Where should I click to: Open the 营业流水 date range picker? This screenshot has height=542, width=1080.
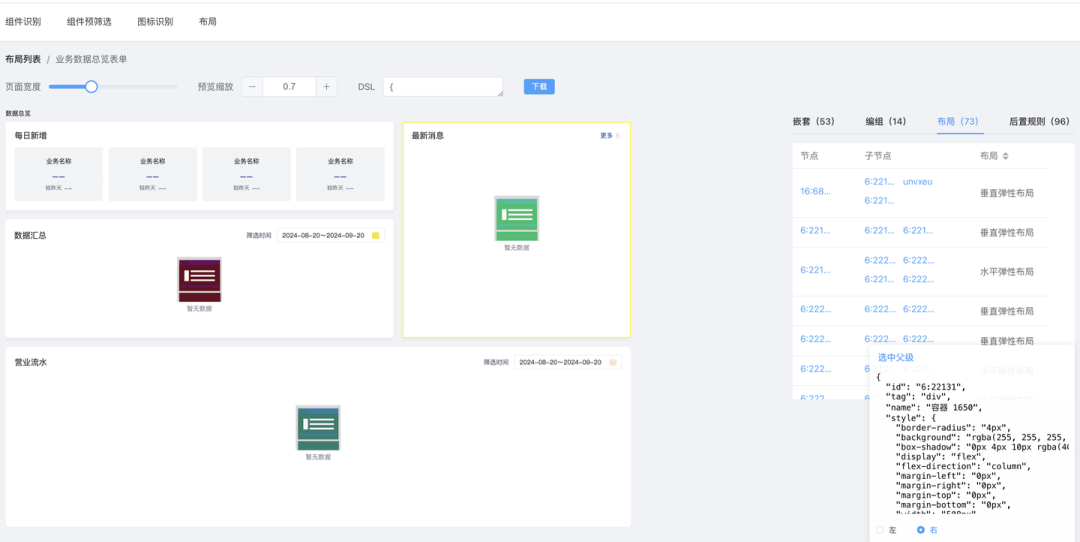point(559,362)
